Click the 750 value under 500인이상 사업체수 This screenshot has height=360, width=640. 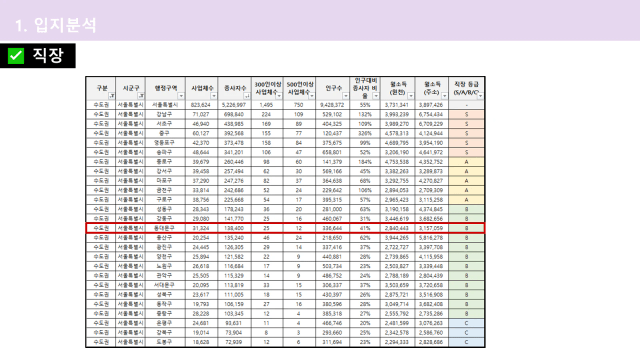tap(299, 105)
